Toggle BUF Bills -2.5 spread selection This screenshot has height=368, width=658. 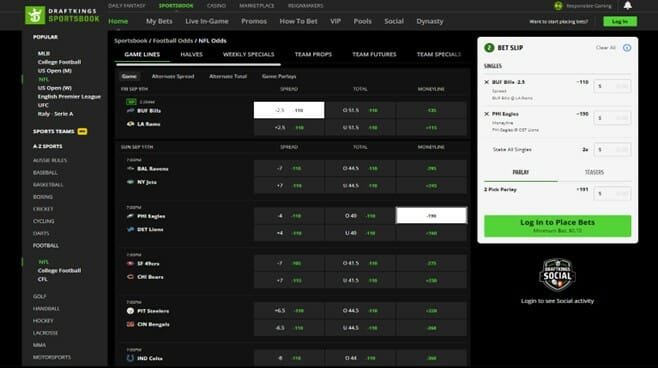point(289,110)
